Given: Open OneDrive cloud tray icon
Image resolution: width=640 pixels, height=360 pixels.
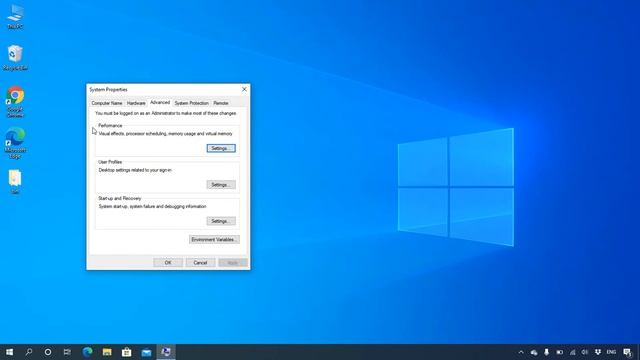Looking at the screenshot, I should (534, 352).
